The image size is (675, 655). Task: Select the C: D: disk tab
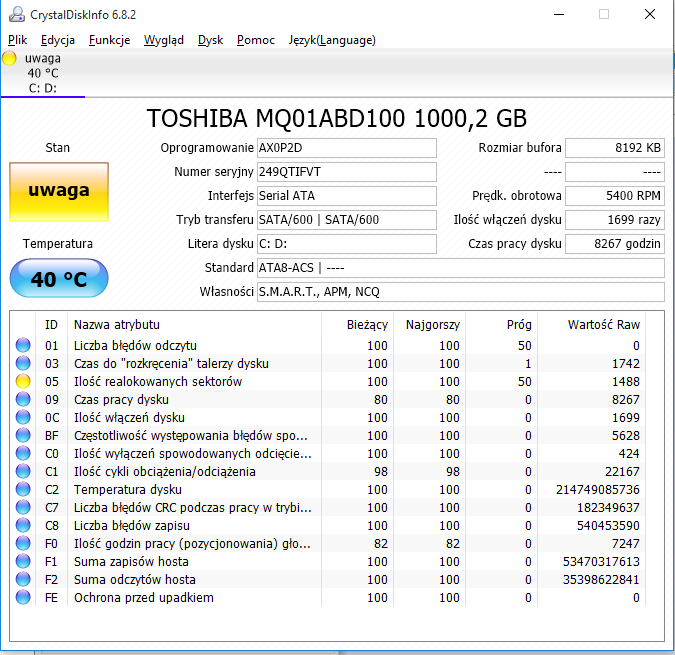pos(43,73)
